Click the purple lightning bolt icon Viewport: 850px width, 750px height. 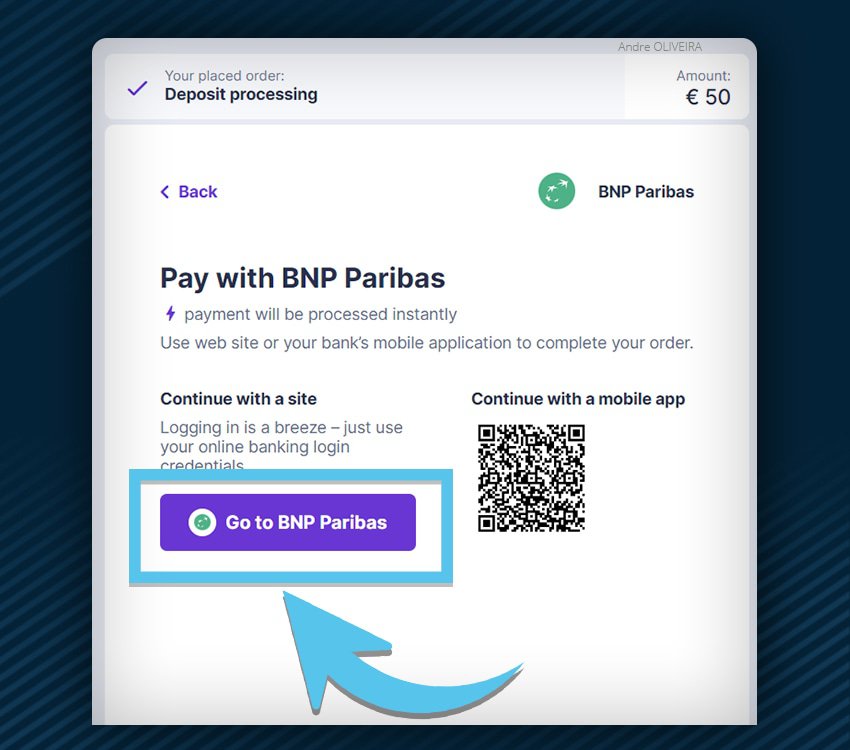(170, 313)
